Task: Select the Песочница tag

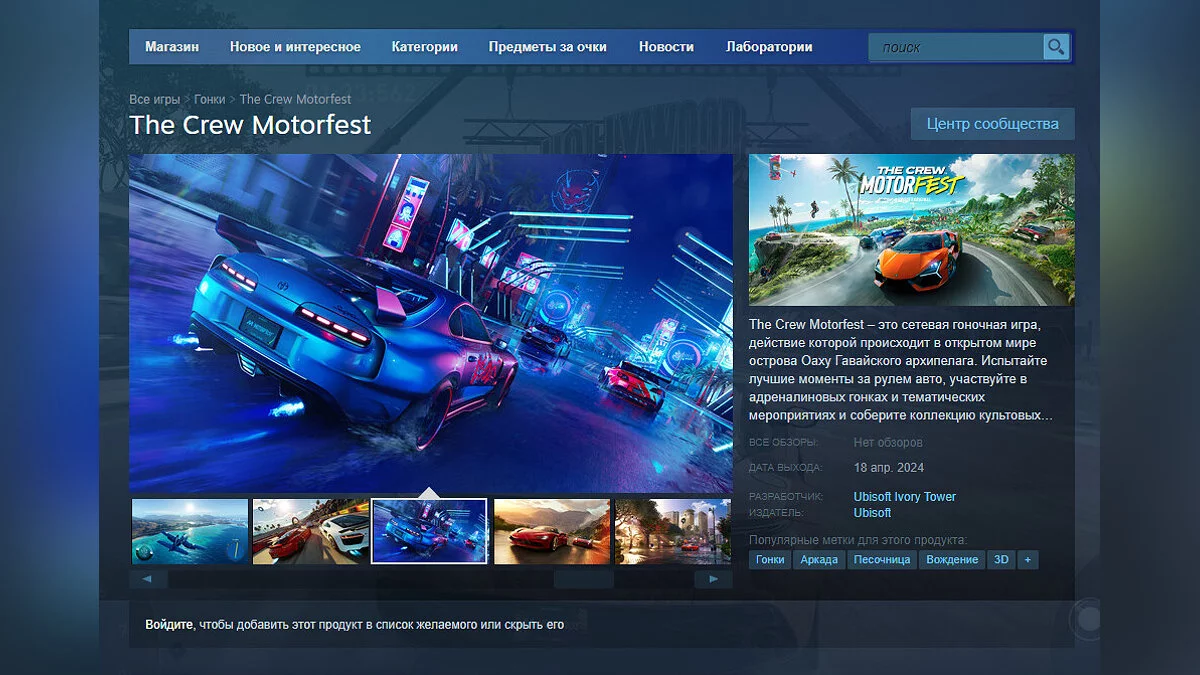Action: pos(882,560)
